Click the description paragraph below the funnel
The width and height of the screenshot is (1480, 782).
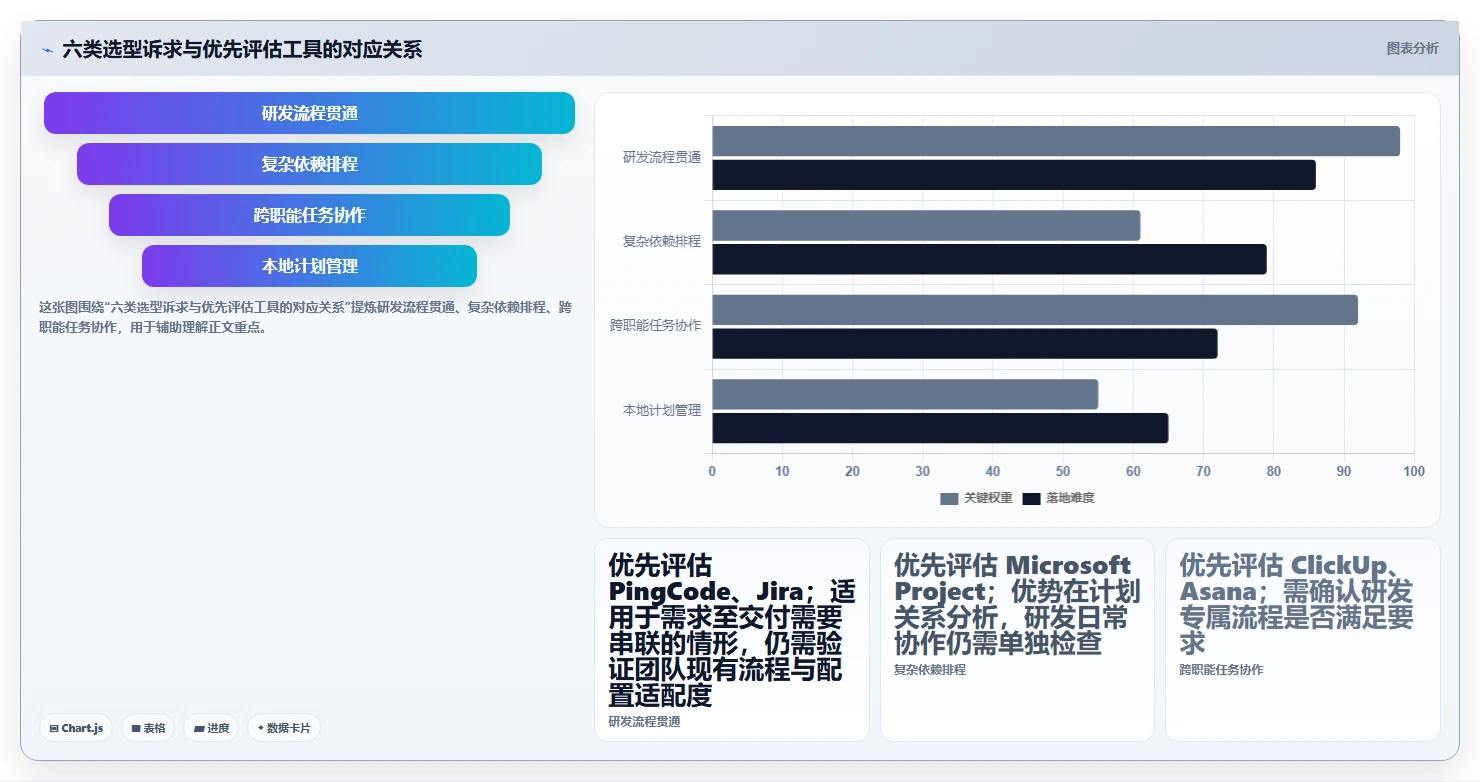point(306,317)
